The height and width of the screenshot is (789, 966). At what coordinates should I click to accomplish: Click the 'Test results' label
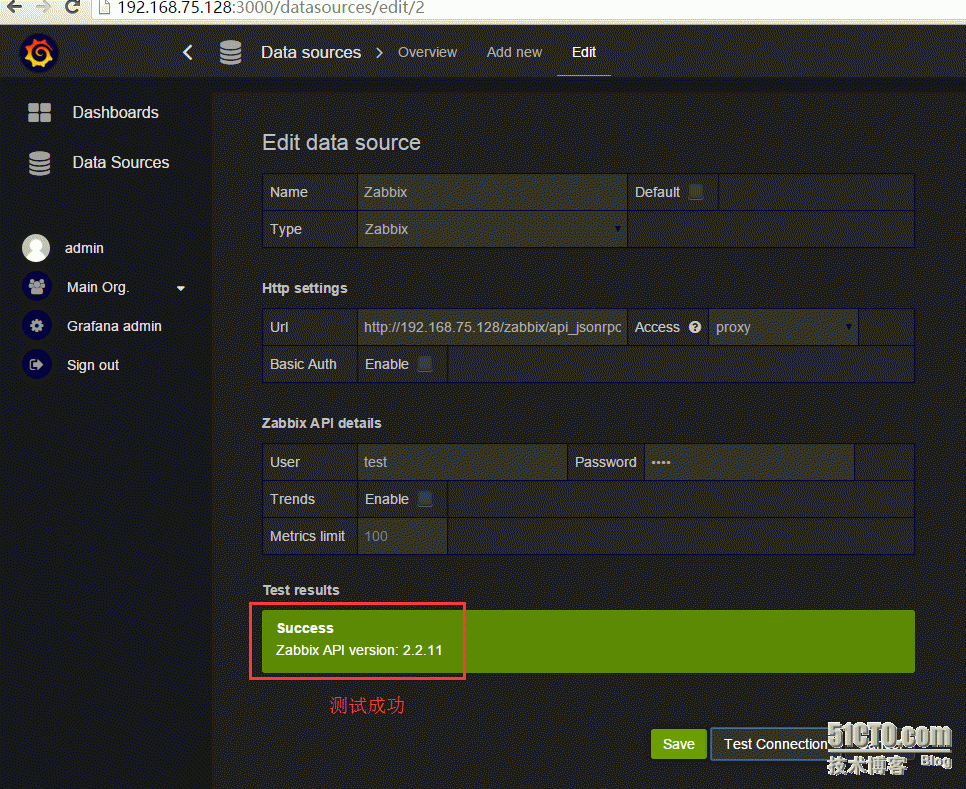tap(301, 590)
